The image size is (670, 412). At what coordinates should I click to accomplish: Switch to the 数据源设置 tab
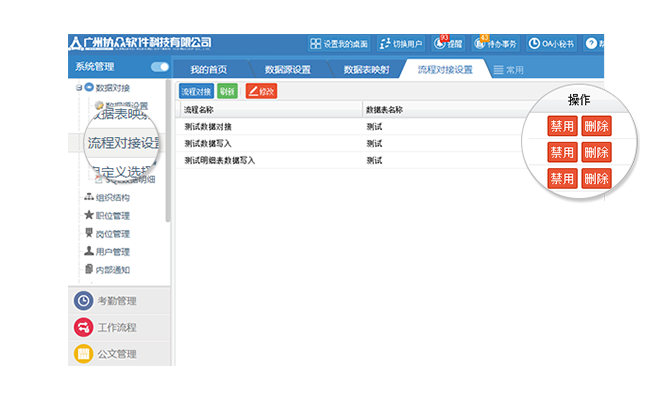coord(287,70)
